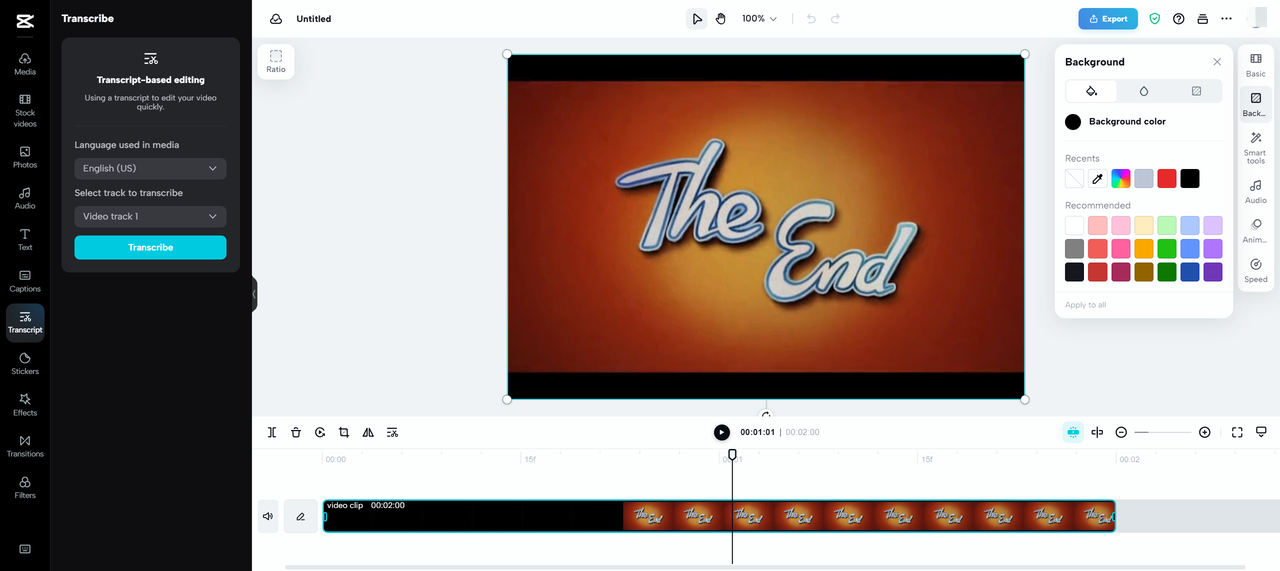Open the Media panel in sidebar
This screenshot has height=571, width=1280.
pyautogui.click(x=25, y=64)
